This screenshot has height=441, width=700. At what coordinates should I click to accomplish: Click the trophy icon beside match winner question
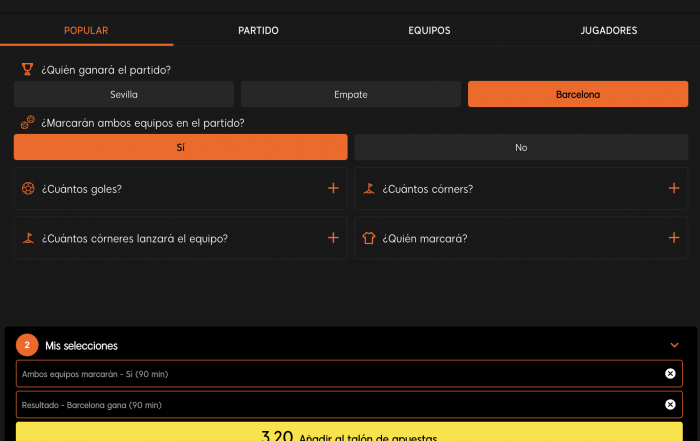tap(27, 69)
